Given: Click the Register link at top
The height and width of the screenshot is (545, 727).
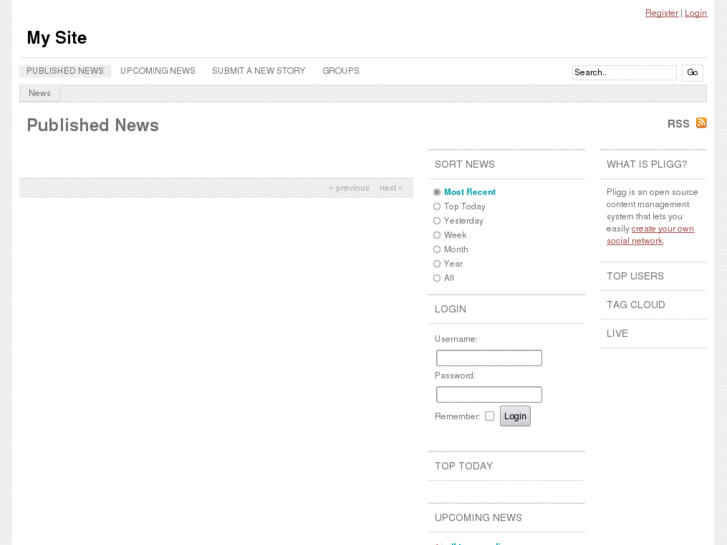Looking at the screenshot, I should tap(662, 13).
